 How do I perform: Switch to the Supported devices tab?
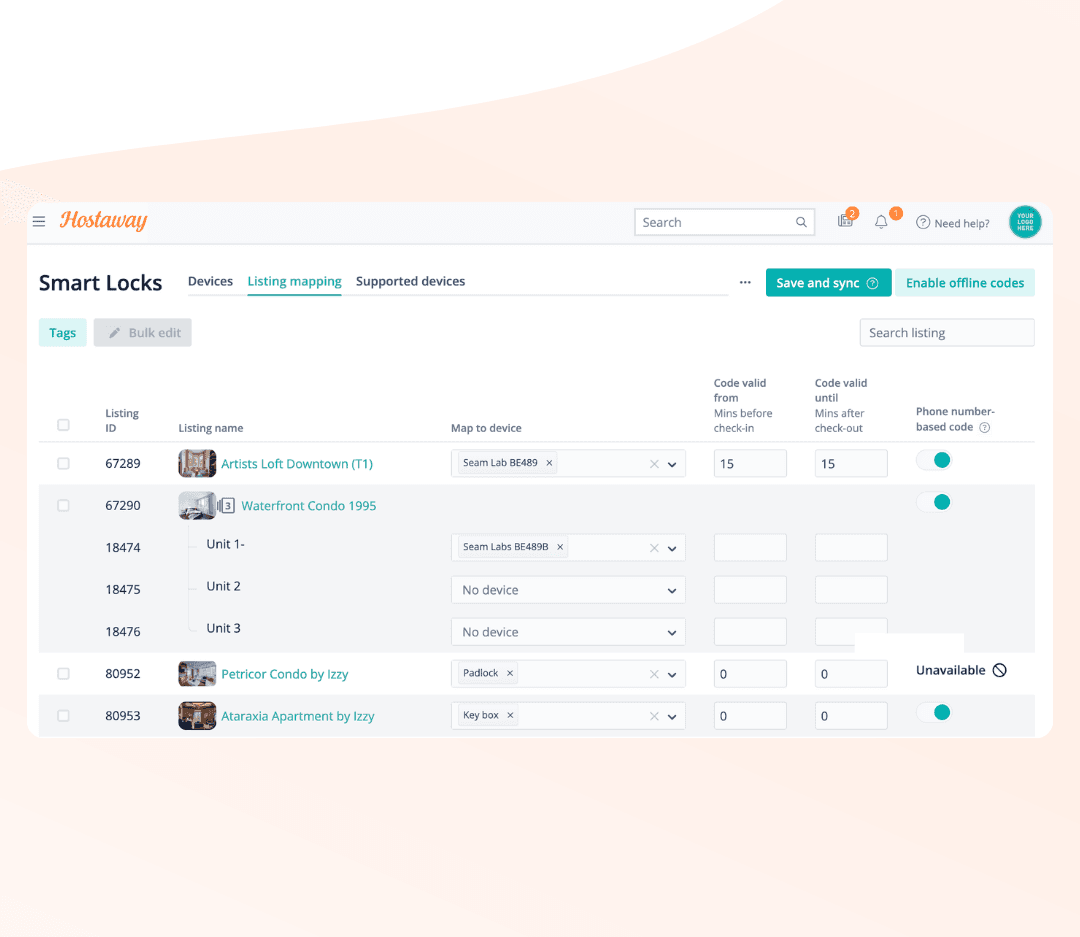[x=410, y=282]
